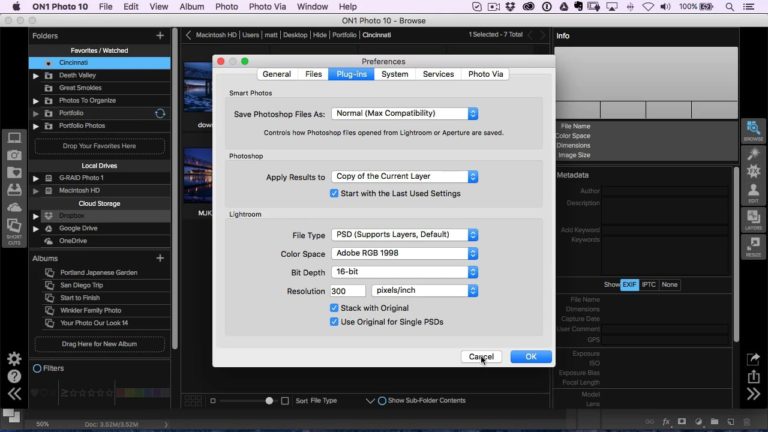Select the San Diego Trip album
The width and height of the screenshot is (768, 432).
81,285
